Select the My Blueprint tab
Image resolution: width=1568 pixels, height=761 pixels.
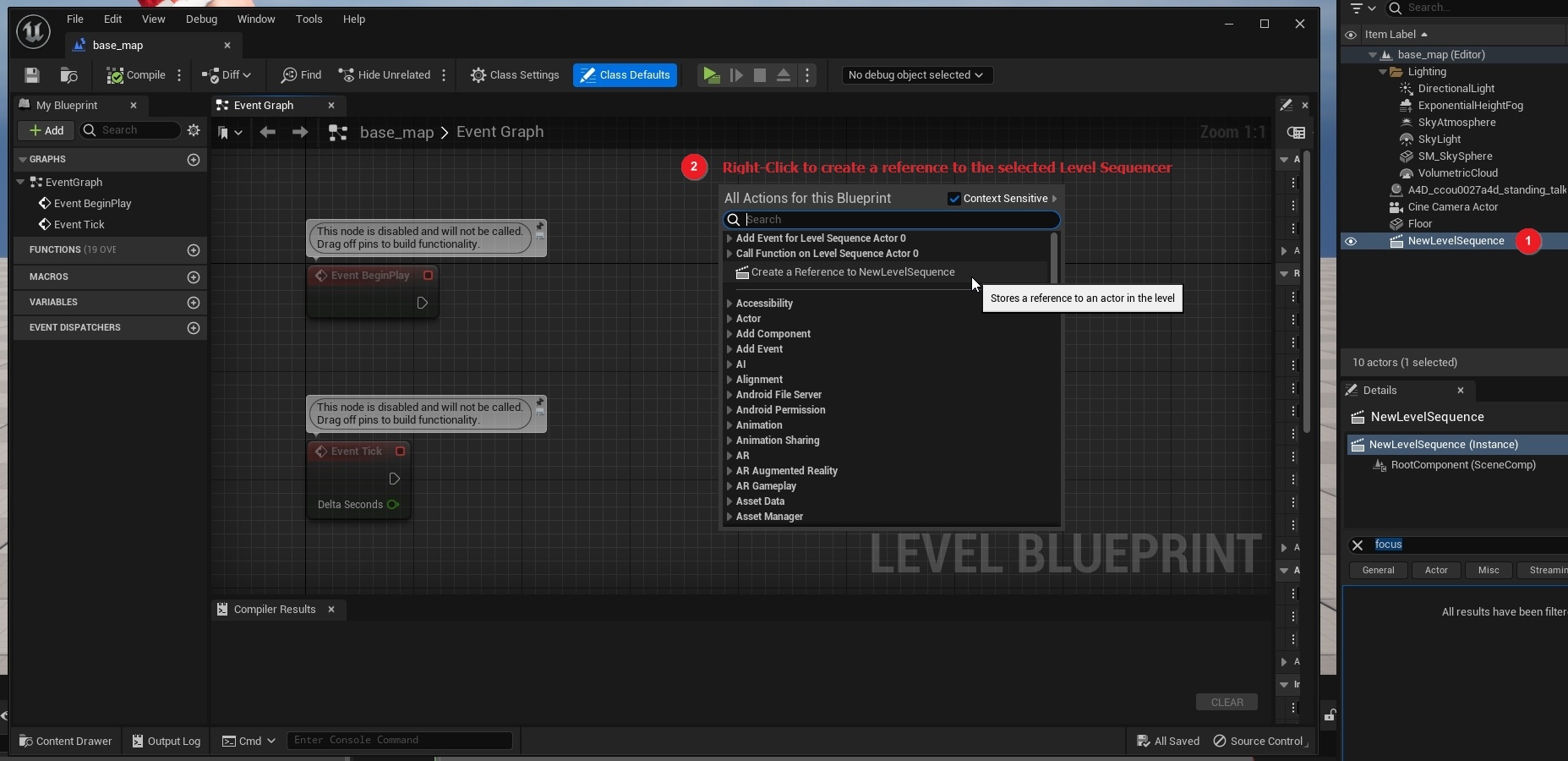pyautogui.click(x=67, y=106)
